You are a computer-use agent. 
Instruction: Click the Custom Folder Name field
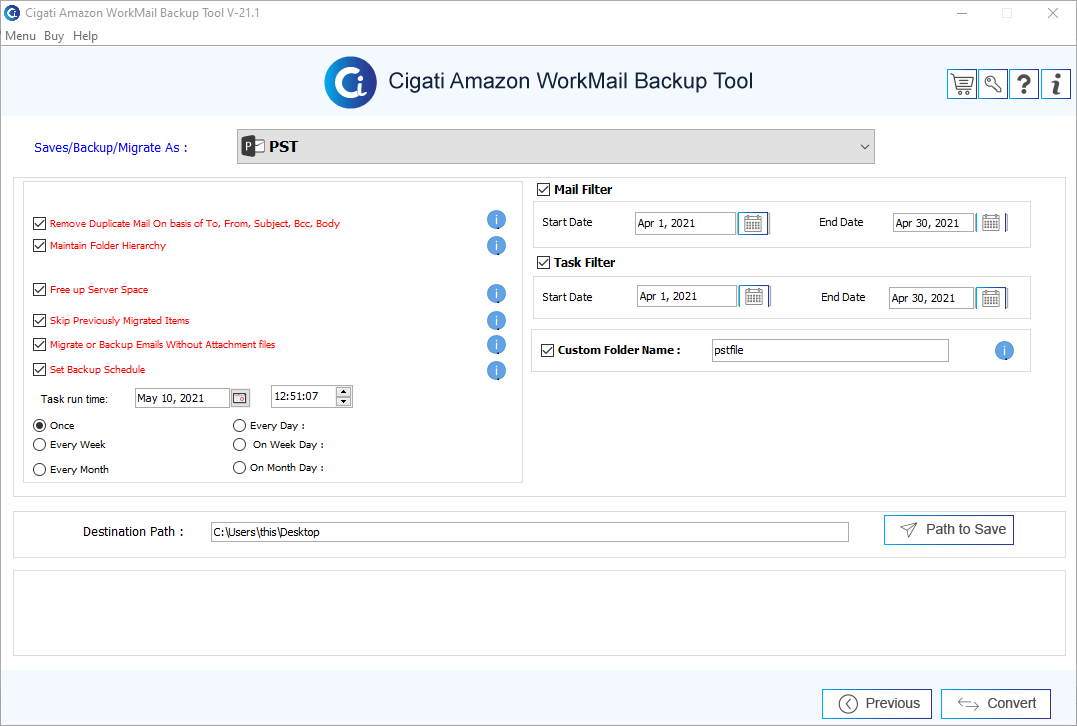point(830,350)
